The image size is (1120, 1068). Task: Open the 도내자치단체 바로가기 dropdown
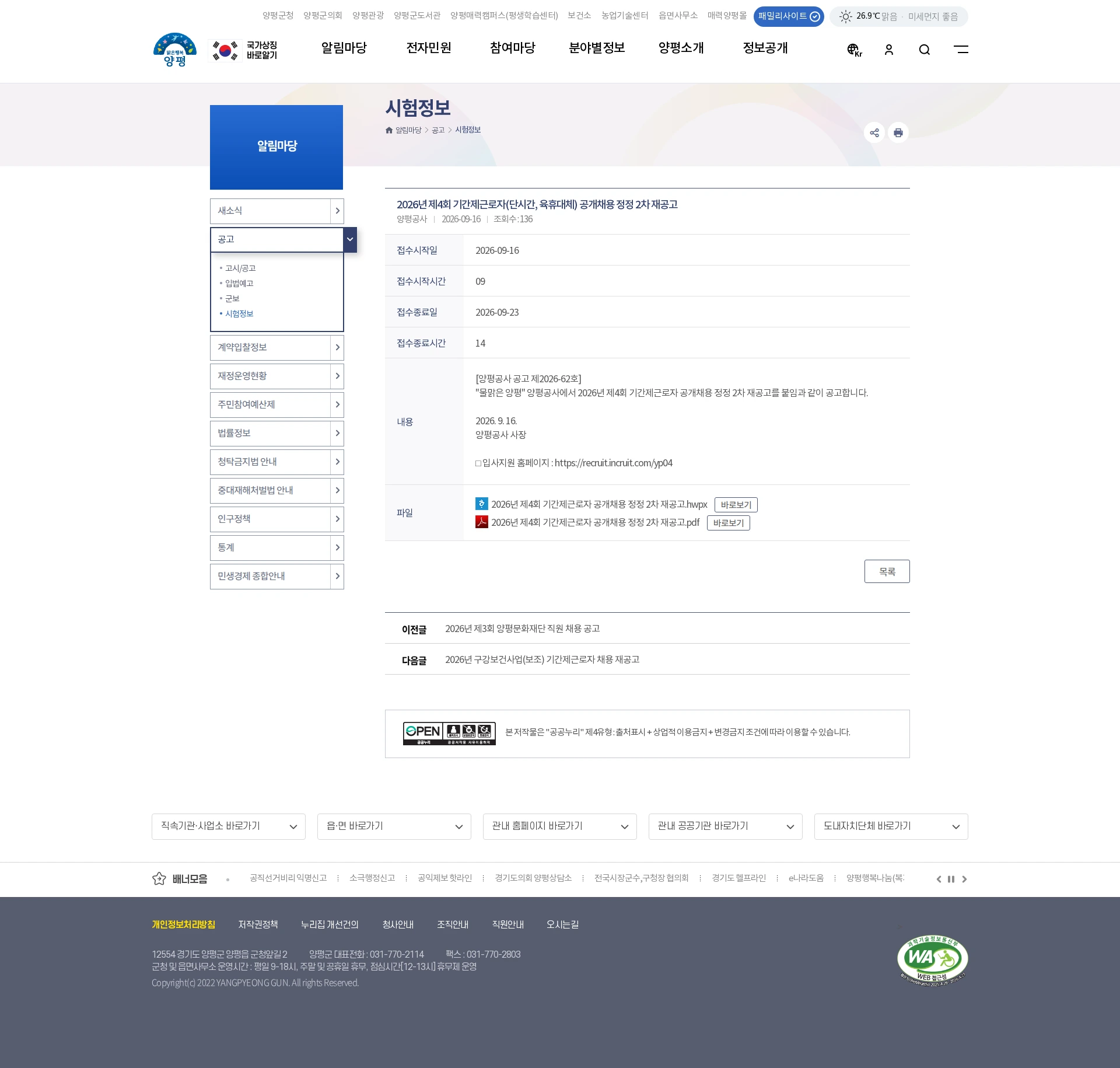click(x=891, y=826)
